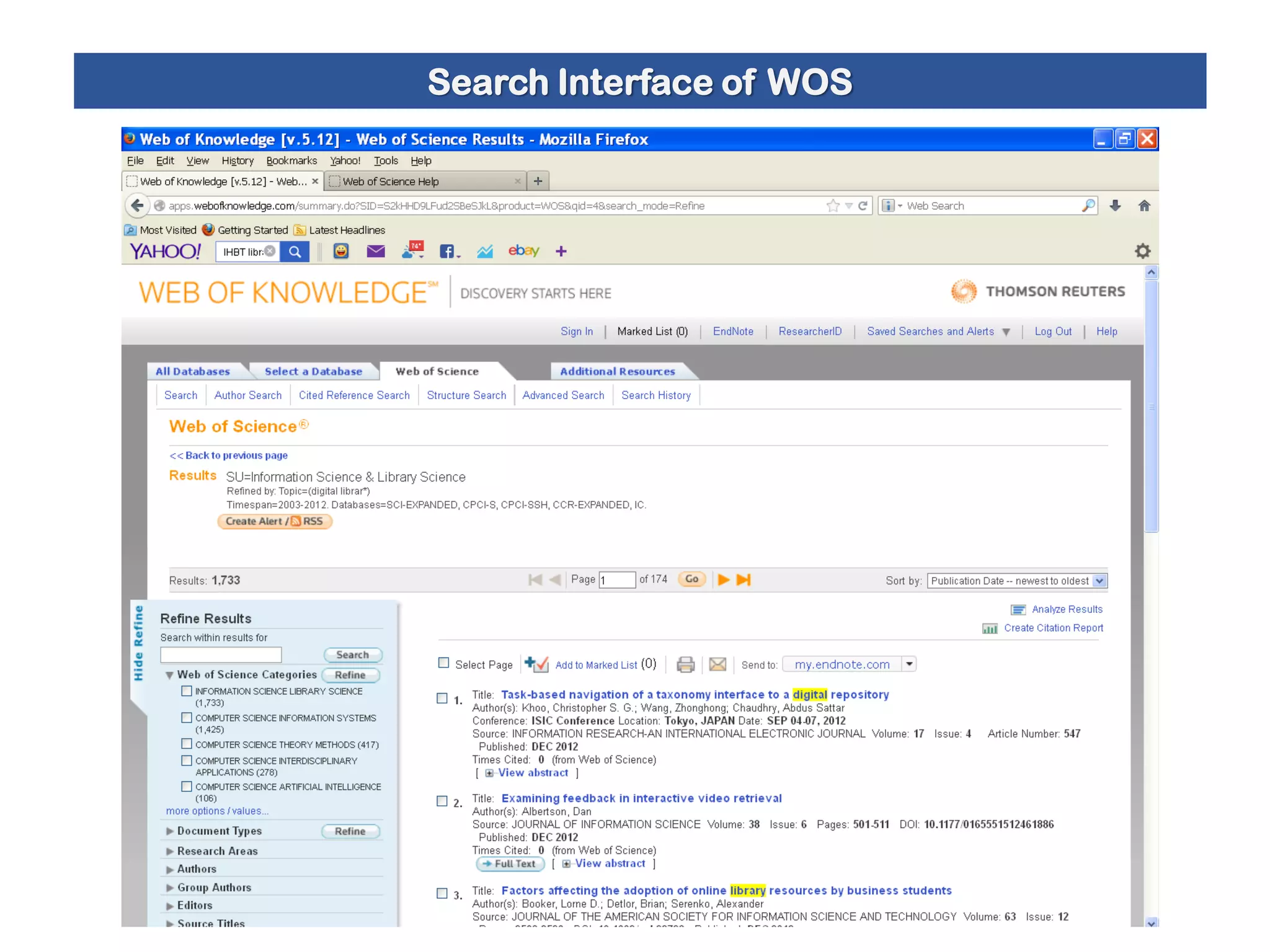Click the Add to Marked List checkmark icon
This screenshot has height=952, width=1270.
536,664
